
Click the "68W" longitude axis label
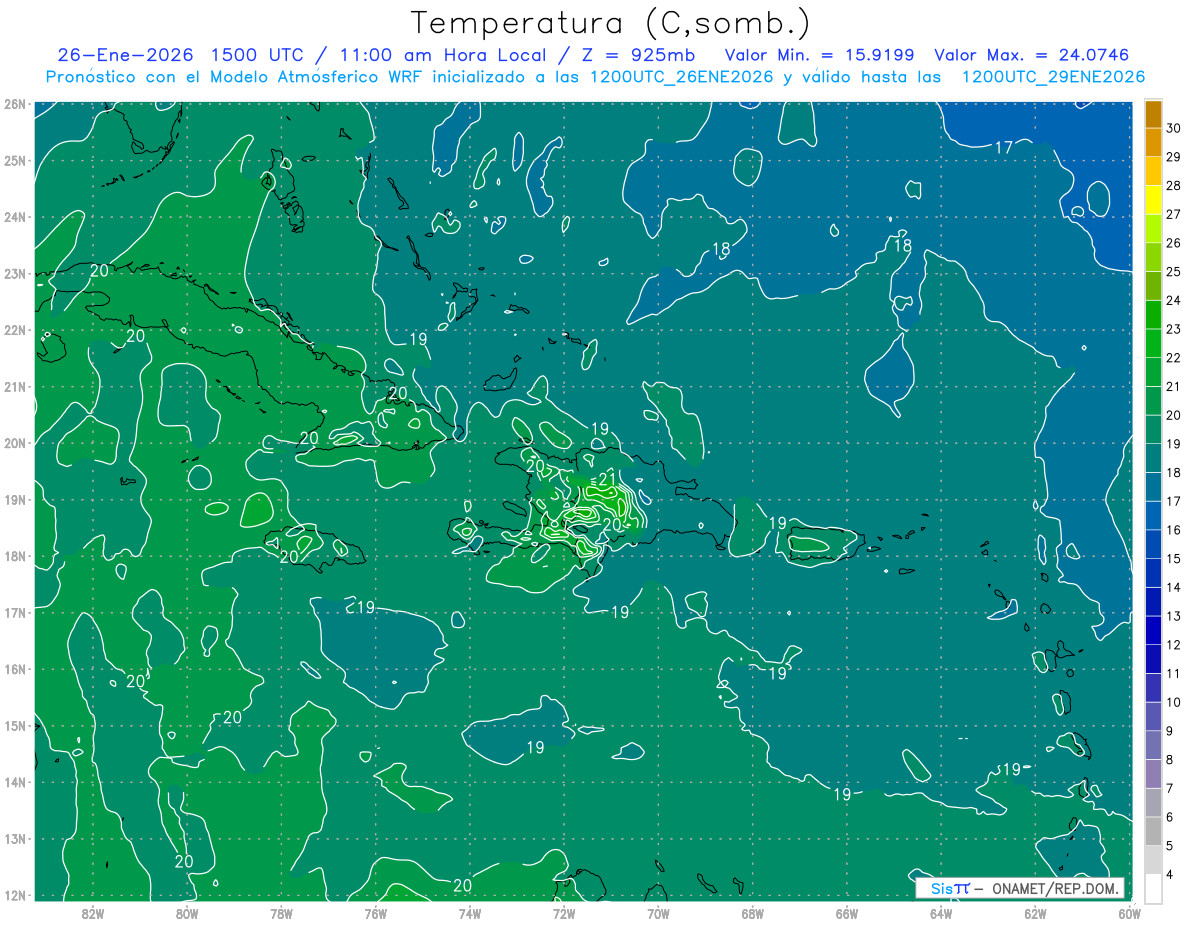752,913
